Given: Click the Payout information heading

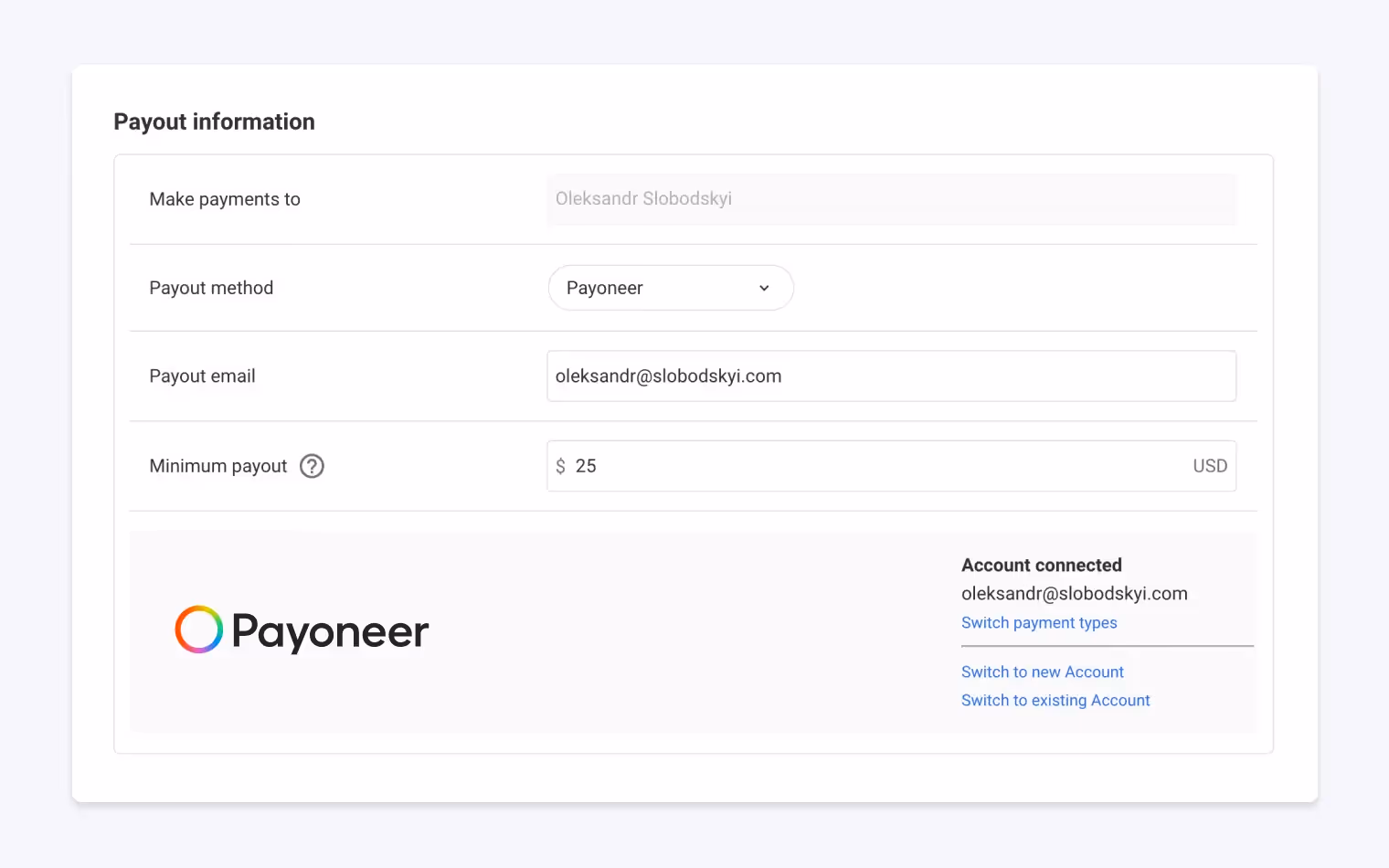Looking at the screenshot, I should (x=214, y=121).
